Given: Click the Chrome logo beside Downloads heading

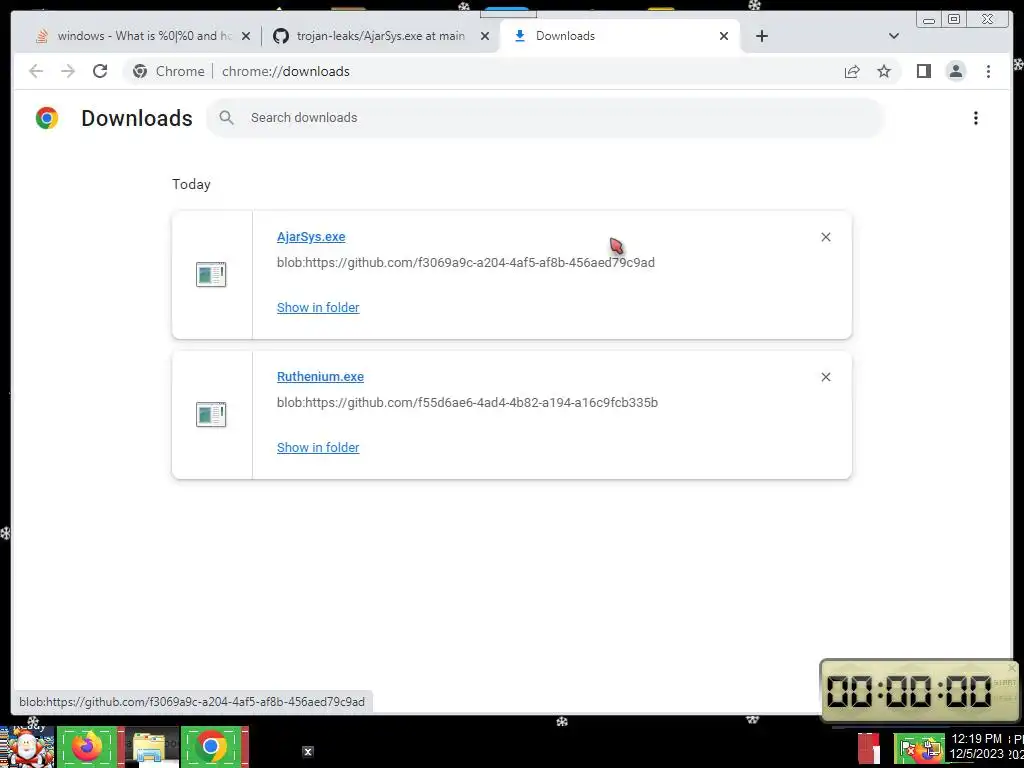Looking at the screenshot, I should click(x=47, y=118).
